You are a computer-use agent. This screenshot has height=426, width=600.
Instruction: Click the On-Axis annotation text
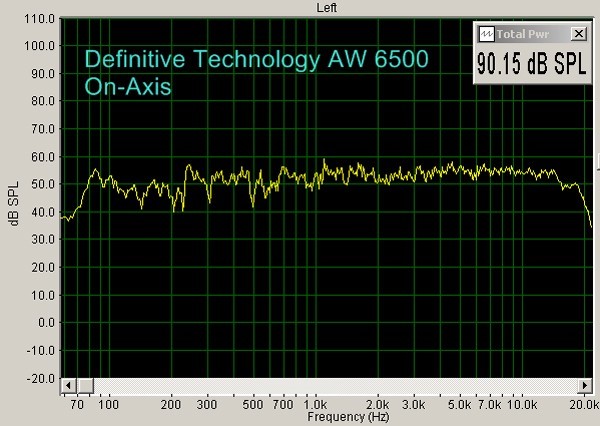click(x=128, y=87)
